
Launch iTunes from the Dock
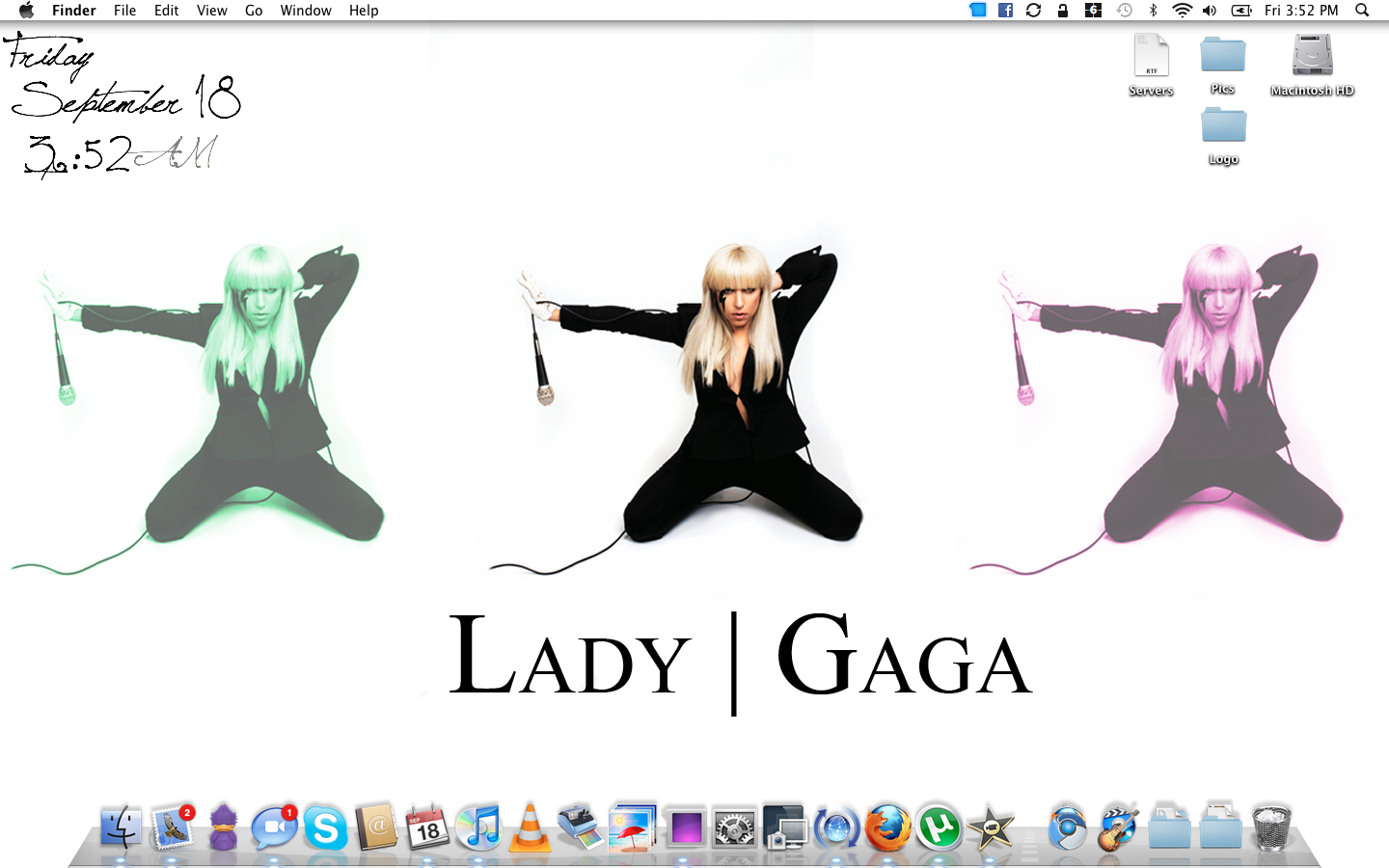pos(478,827)
